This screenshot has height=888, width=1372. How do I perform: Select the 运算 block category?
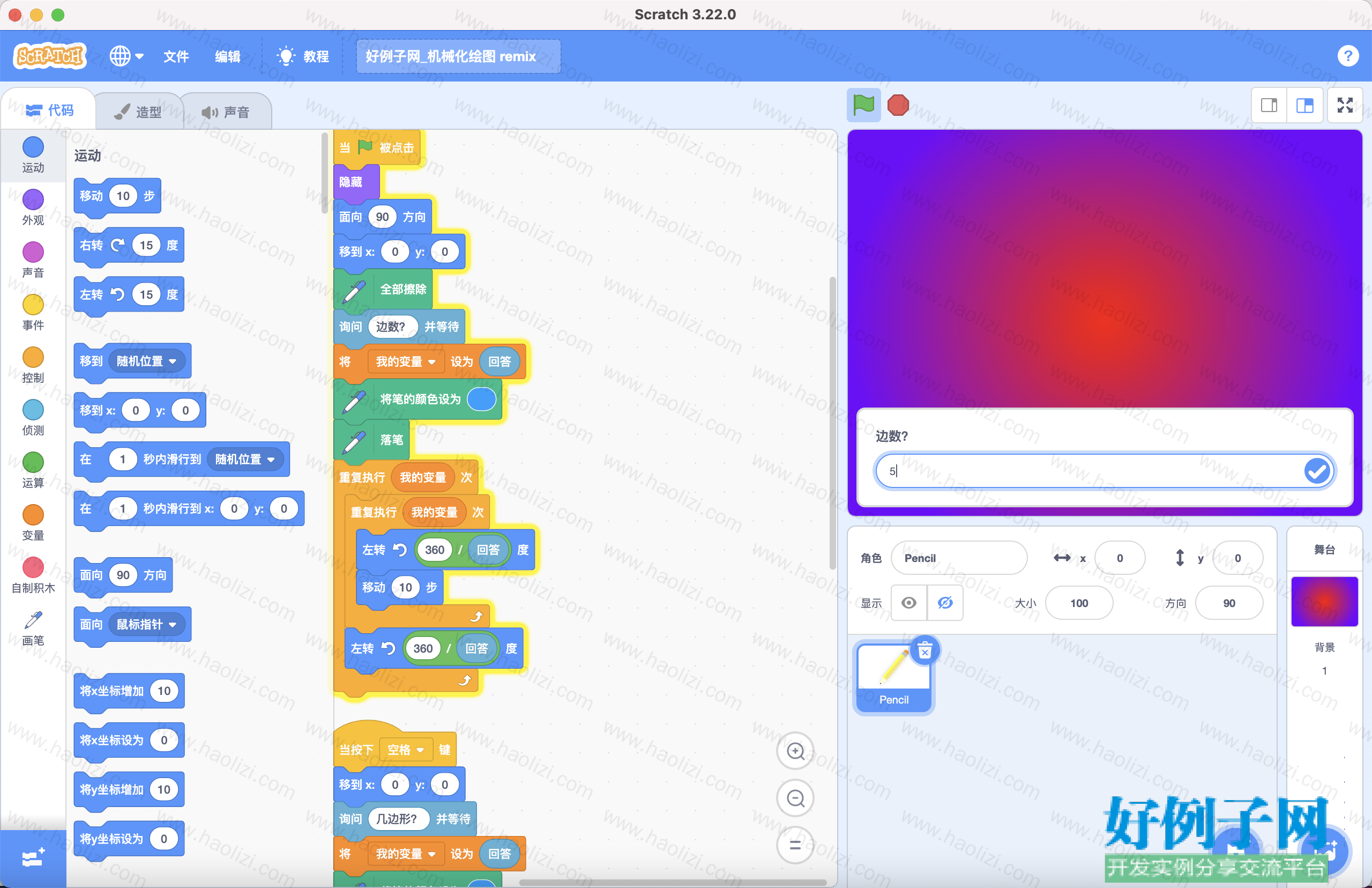(33, 470)
